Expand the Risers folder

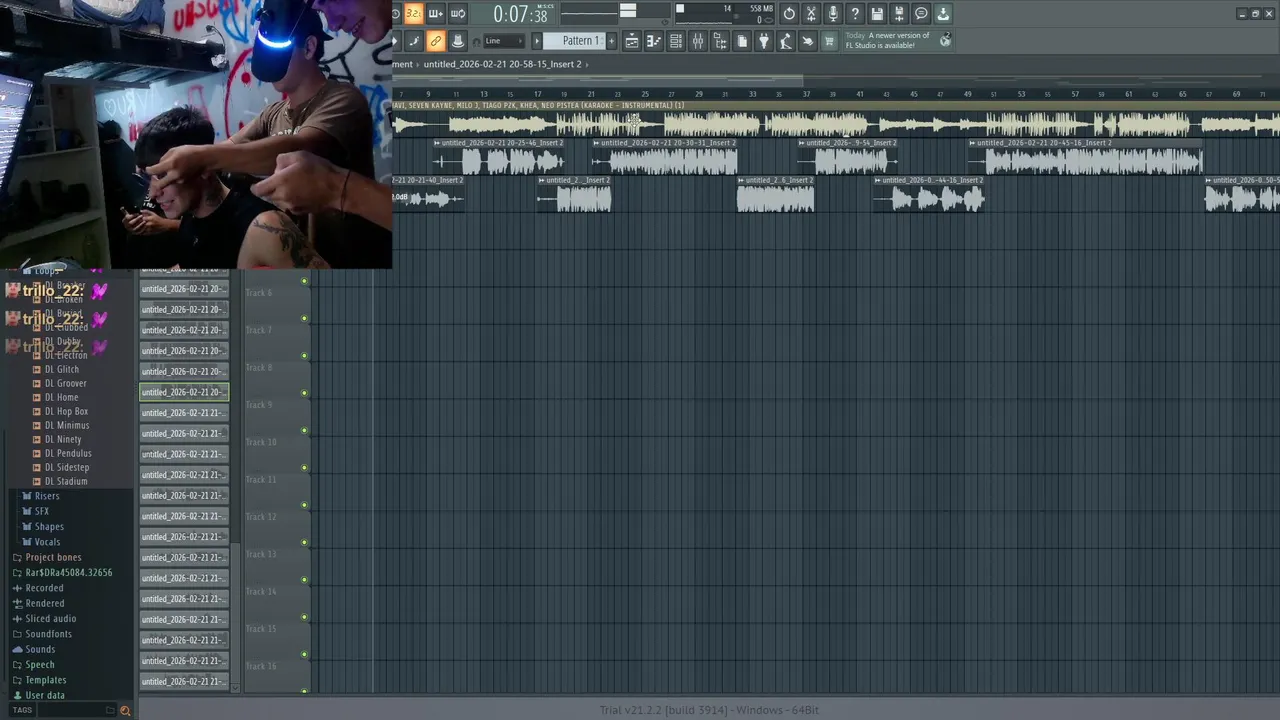point(47,496)
